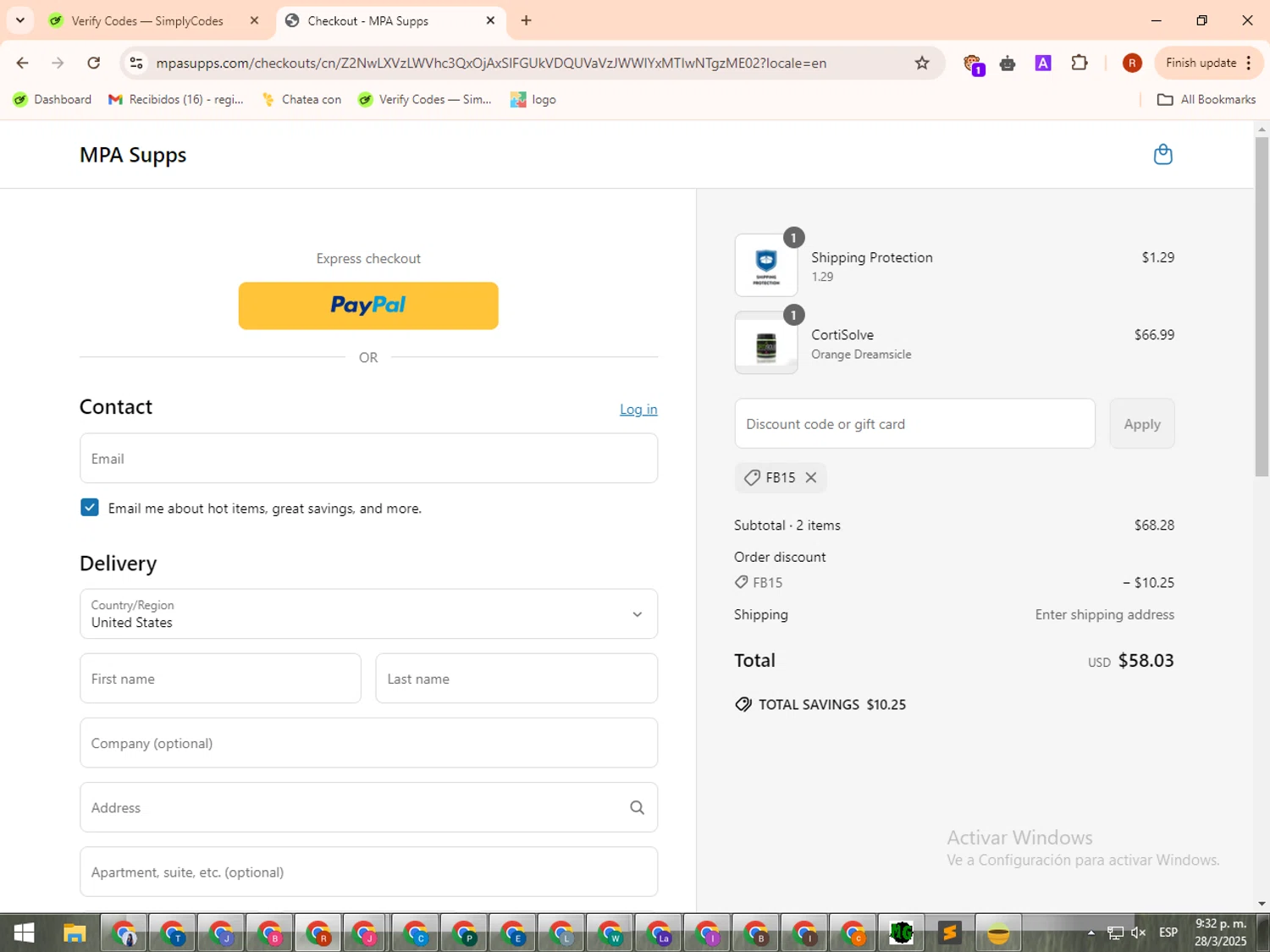Focus the Email input field
Viewport: 1270px width, 952px height.
click(368, 459)
